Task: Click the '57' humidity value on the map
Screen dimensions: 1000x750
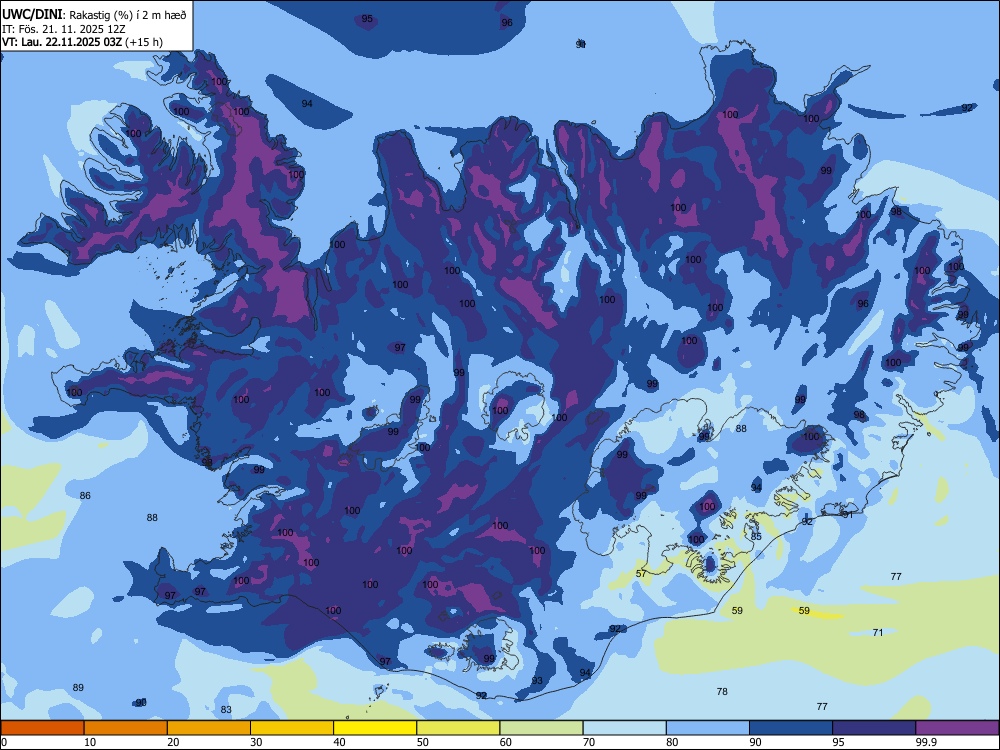Action: [641, 573]
